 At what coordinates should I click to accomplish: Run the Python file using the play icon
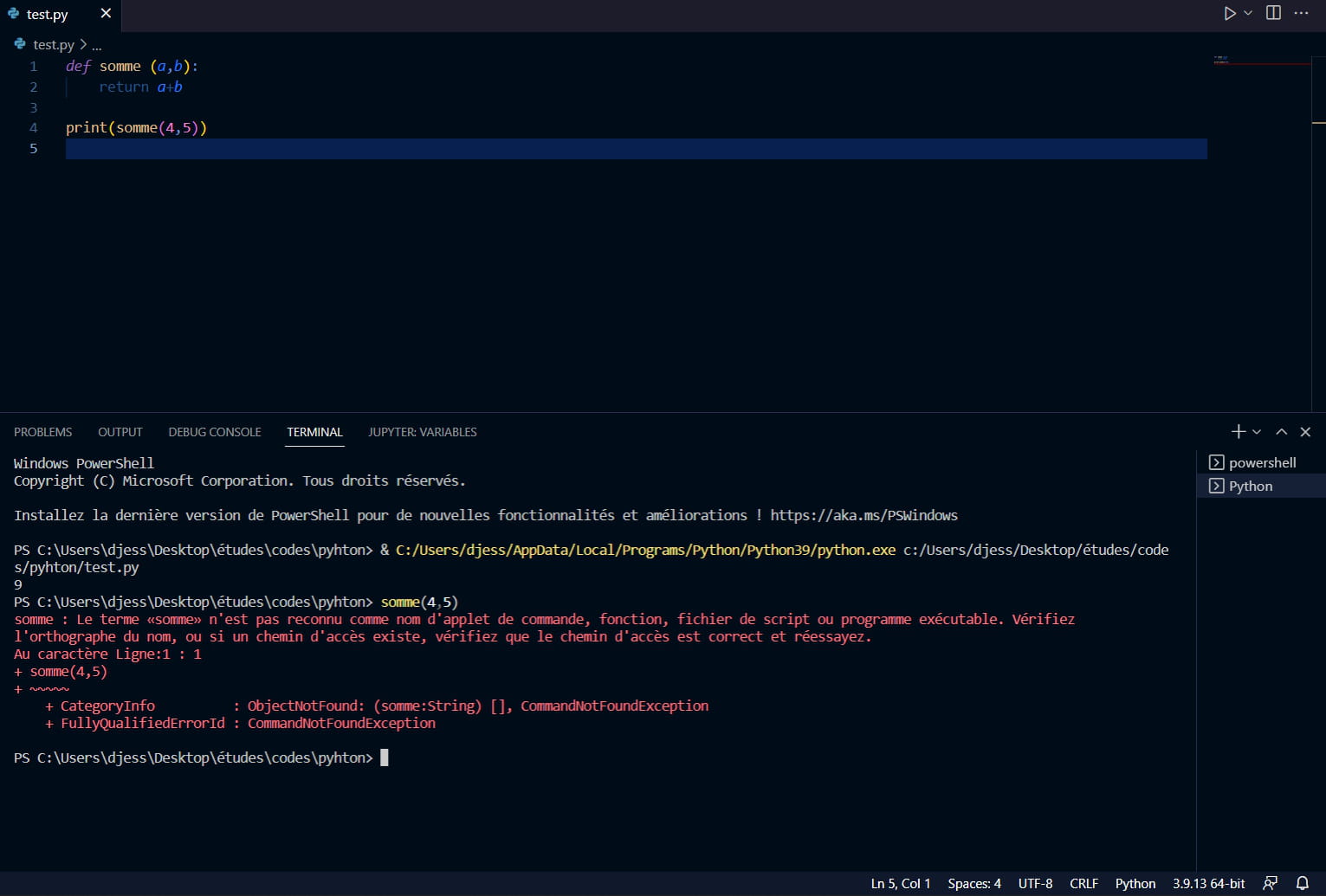(x=1230, y=13)
